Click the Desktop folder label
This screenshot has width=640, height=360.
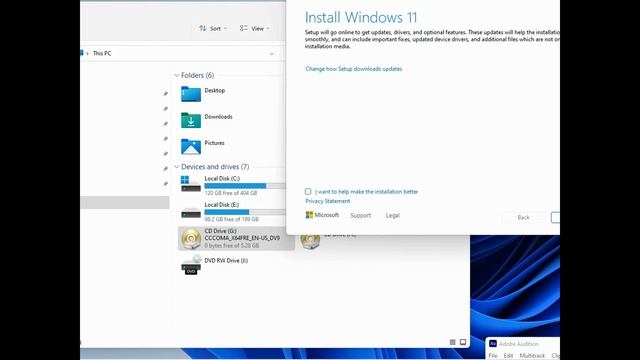click(215, 90)
